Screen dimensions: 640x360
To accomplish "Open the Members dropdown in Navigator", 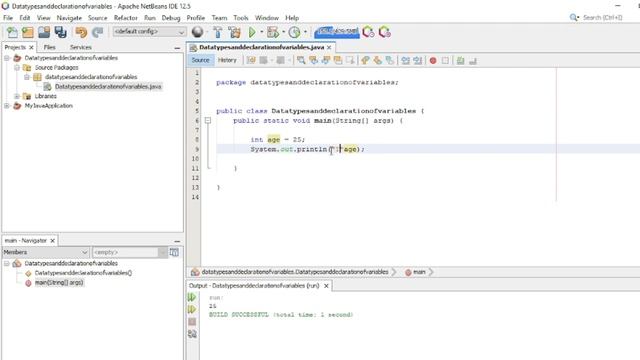I will [46, 252].
